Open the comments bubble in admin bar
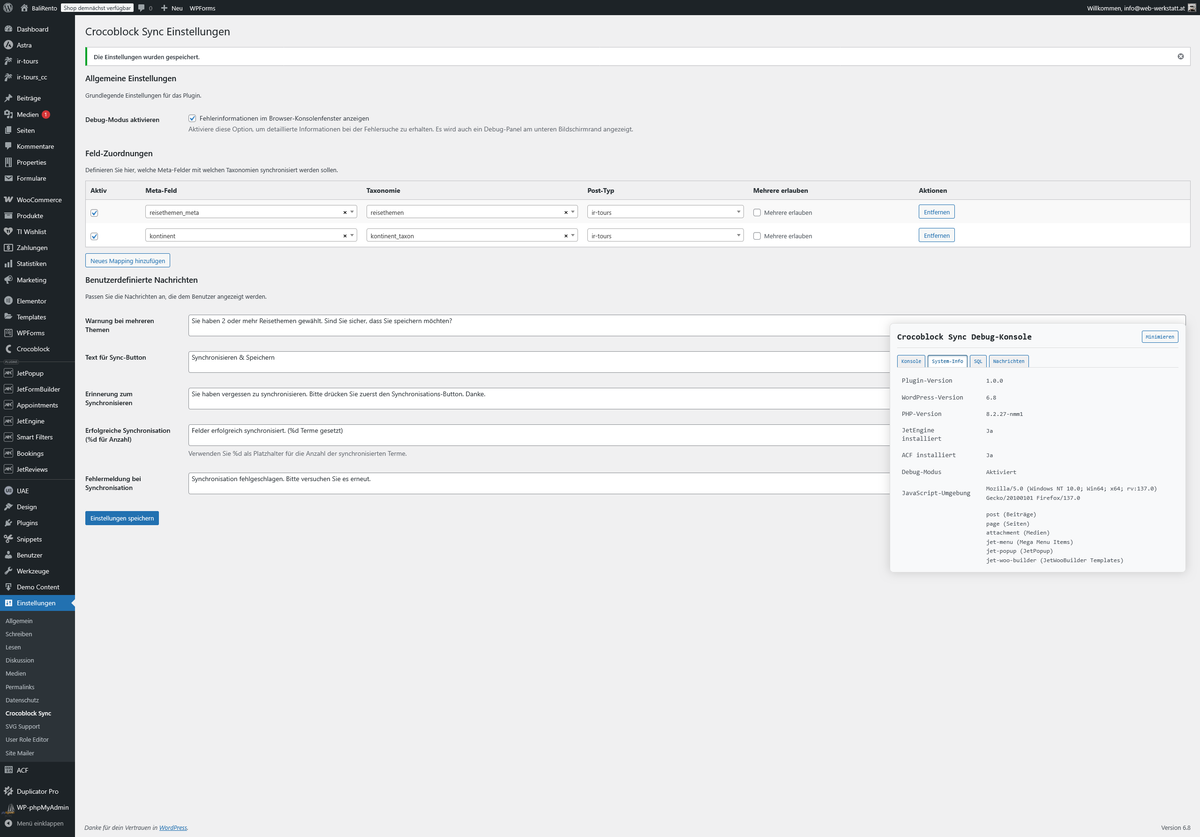Viewport: 1200px width, 837px height. [145, 7]
